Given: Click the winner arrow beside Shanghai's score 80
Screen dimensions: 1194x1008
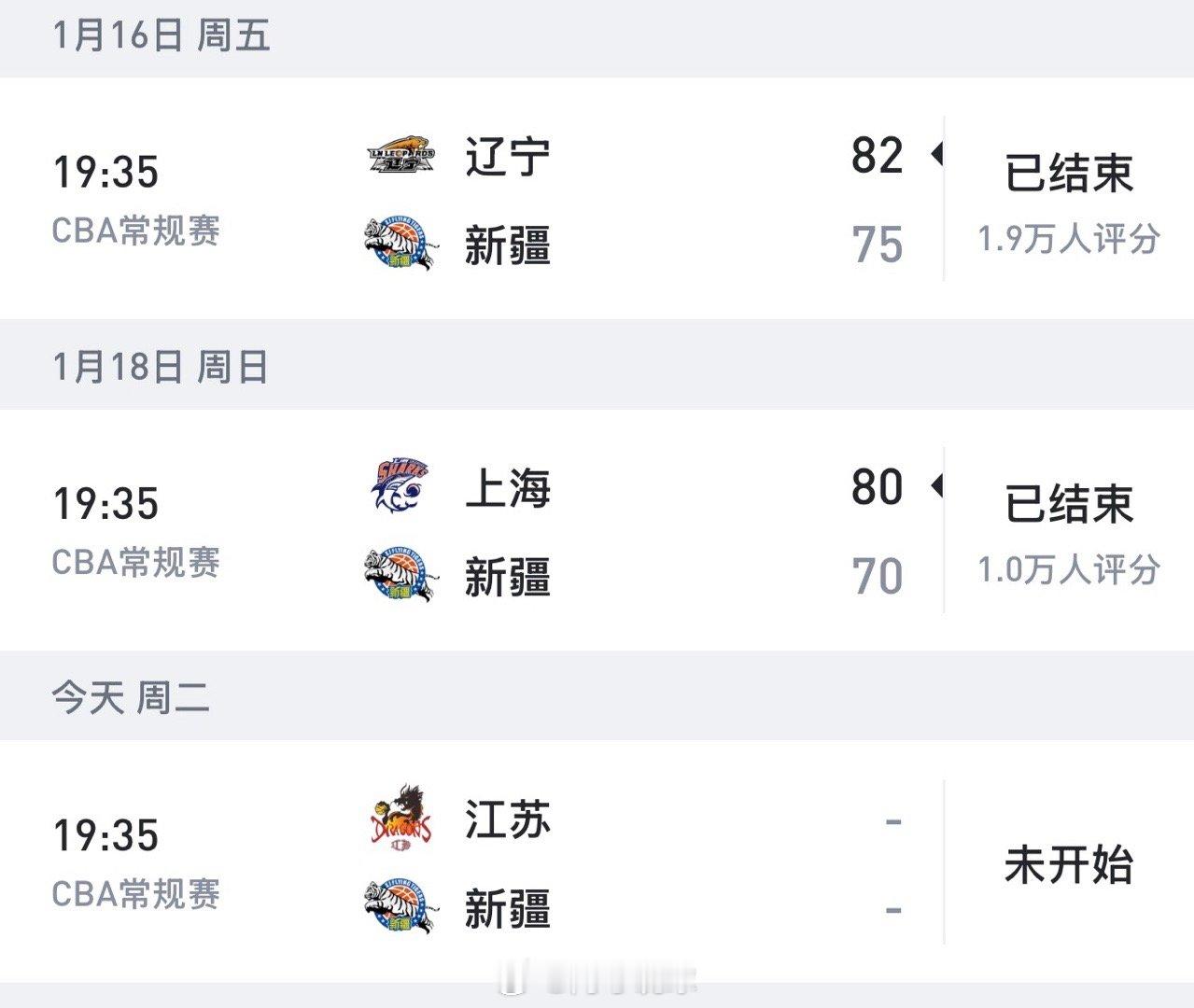Looking at the screenshot, I should point(936,486).
